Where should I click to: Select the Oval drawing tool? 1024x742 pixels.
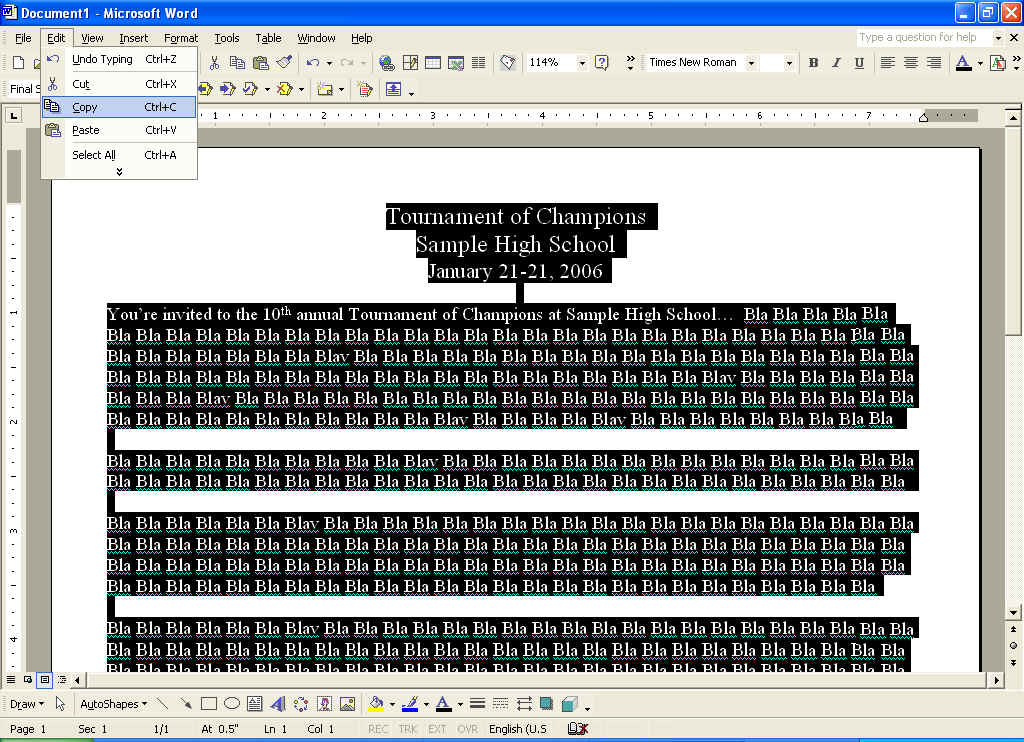(x=232, y=704)
